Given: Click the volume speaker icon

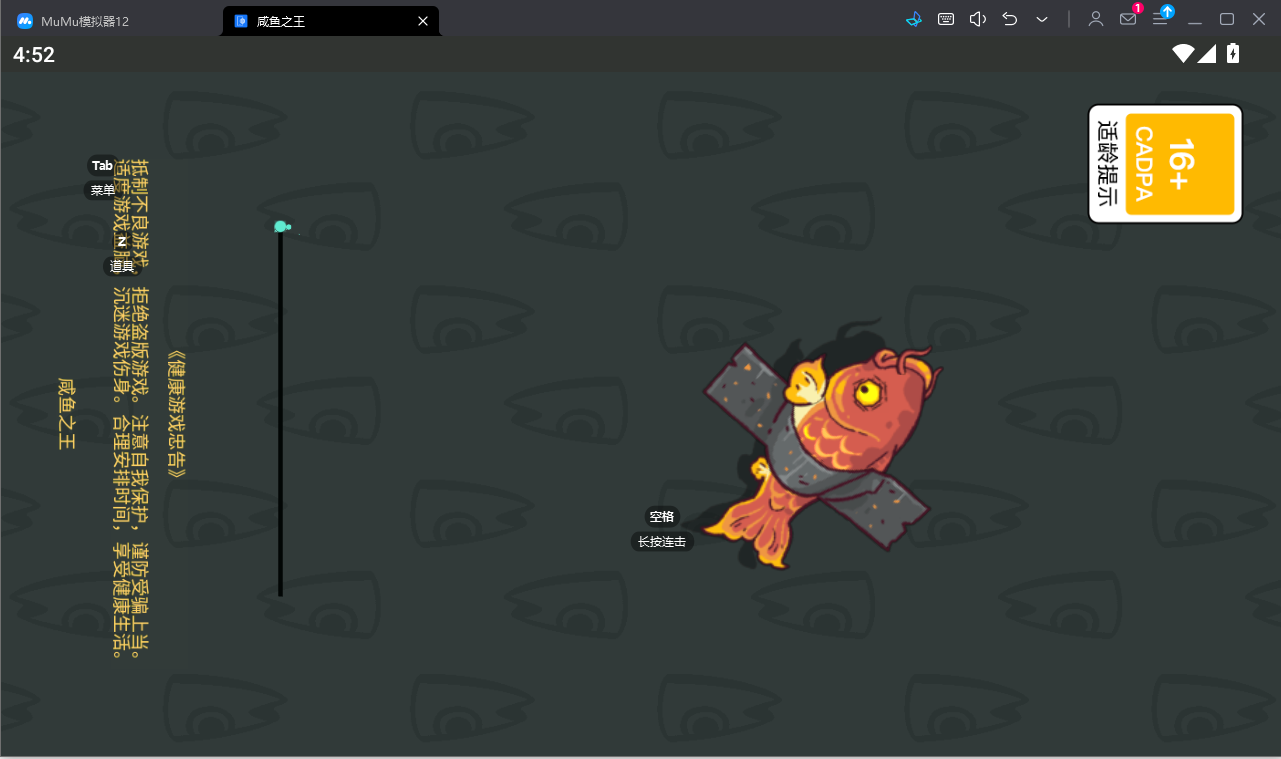Looking at the screenshot, I should point(978,19).
